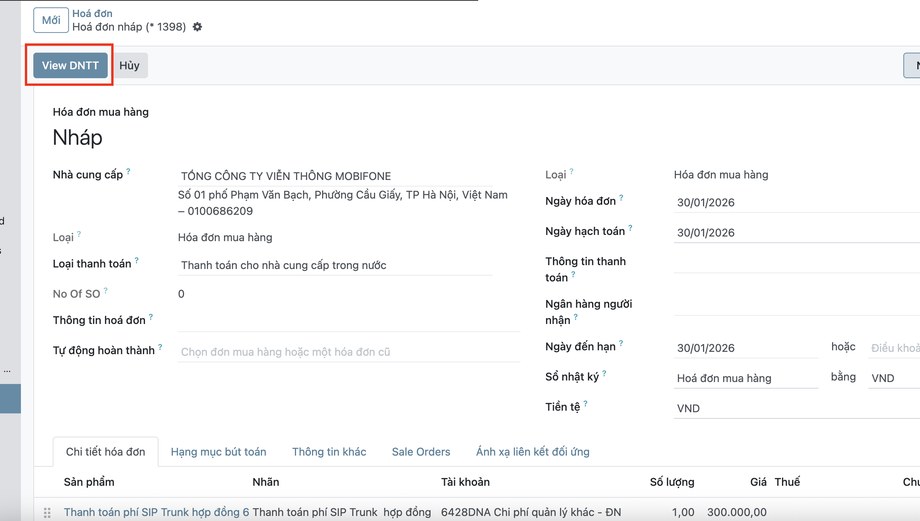Edit the Ngày hóa đơn date field
Image resolution: width=920 pixels, height=521 pixels.
797,202
